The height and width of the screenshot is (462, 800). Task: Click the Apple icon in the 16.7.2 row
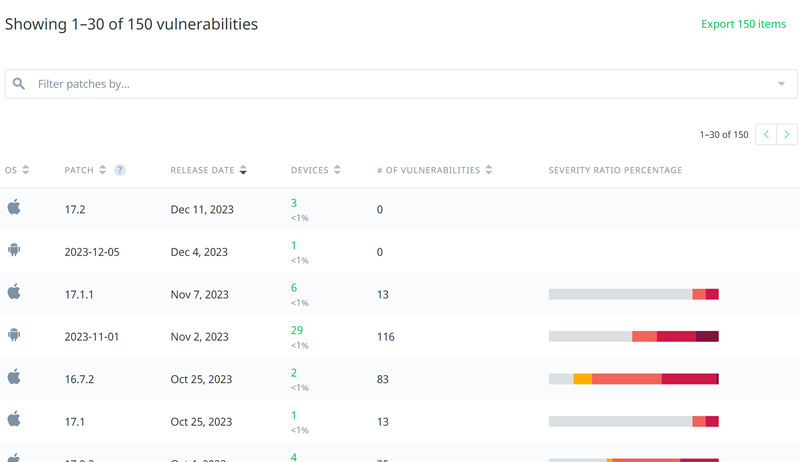tap(14, 377)
